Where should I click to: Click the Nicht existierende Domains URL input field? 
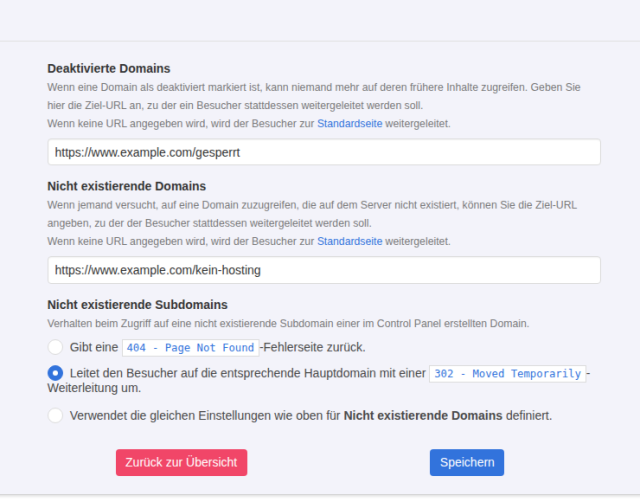tap(324, 270)
